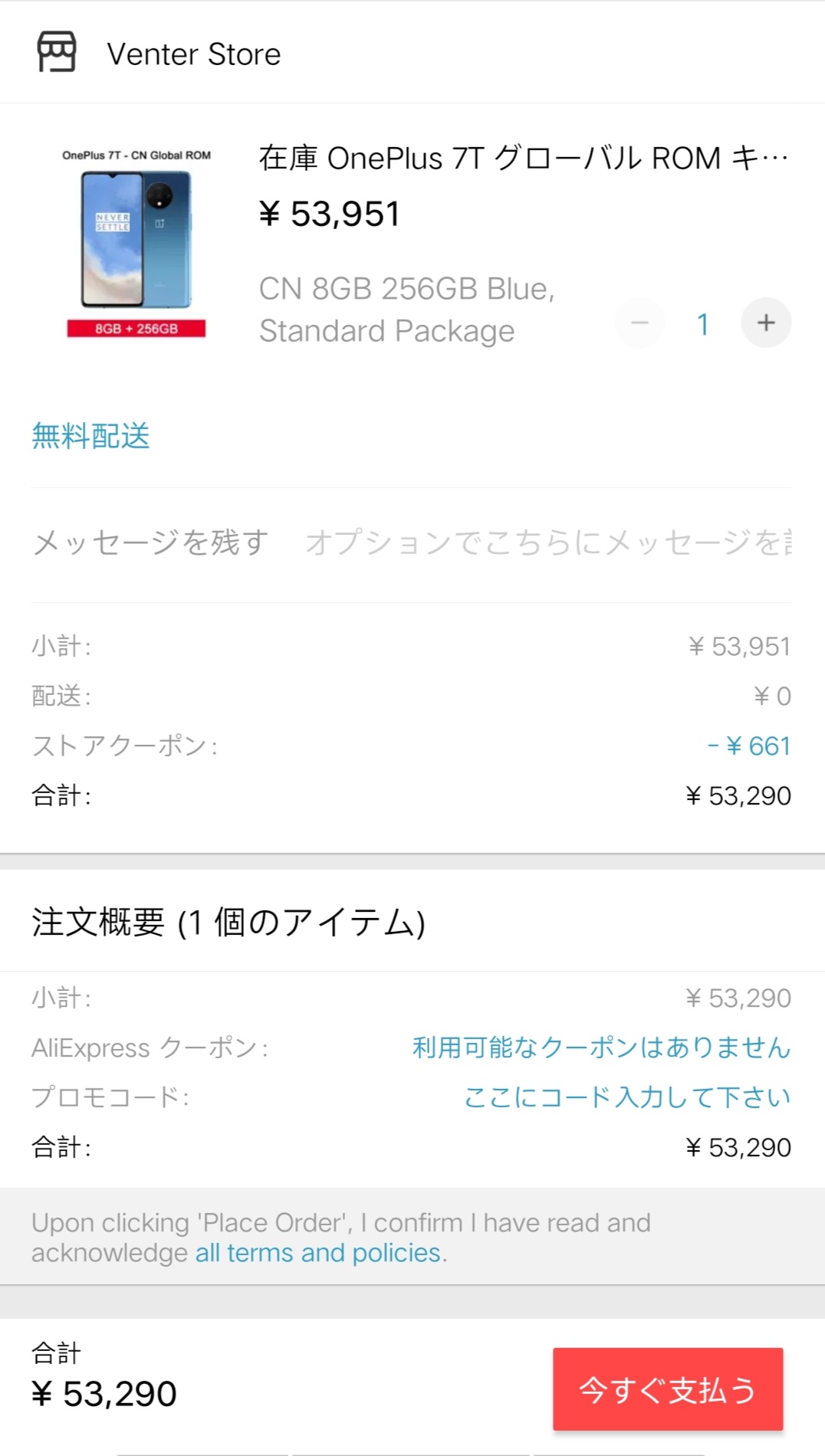Open AliExpress coupon availability link
Screen dimensions: 825x1456
coord(601,1047)
